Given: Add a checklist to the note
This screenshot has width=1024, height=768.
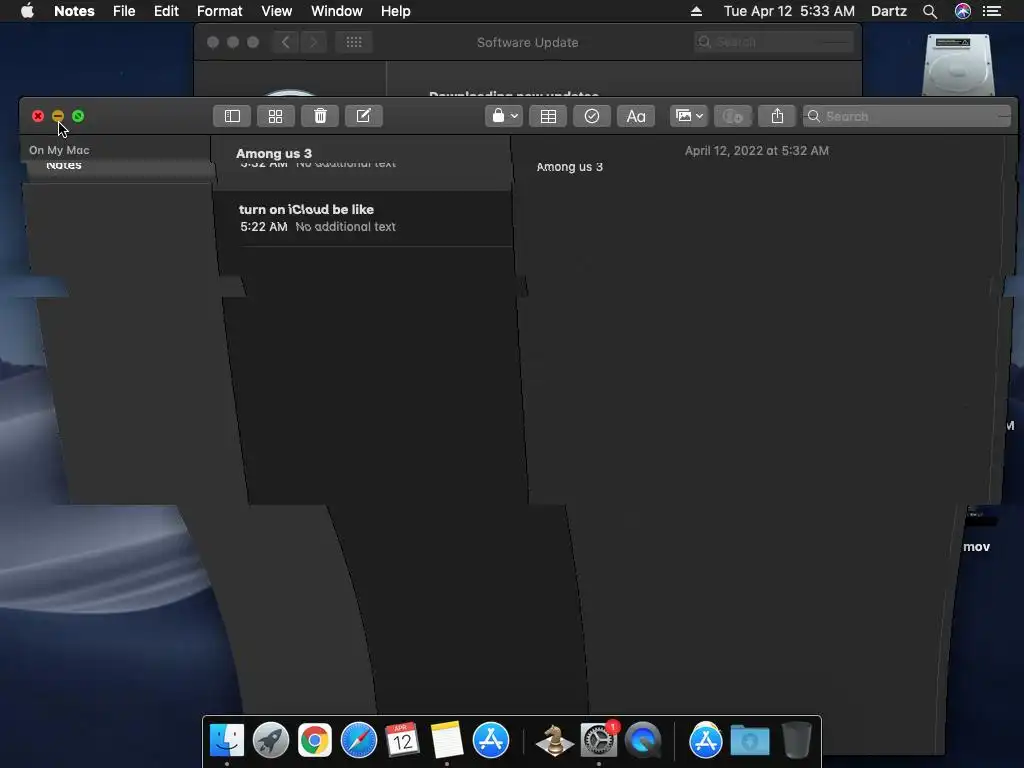Looking at the screenshot, I should pos(592,116).
